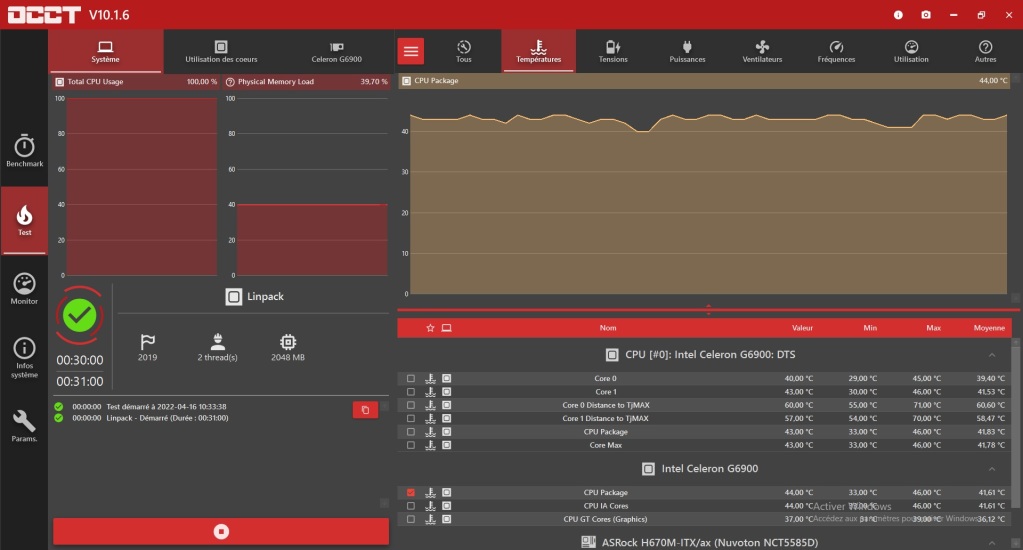Click green checkmark status indicator

tap(80, 316)
